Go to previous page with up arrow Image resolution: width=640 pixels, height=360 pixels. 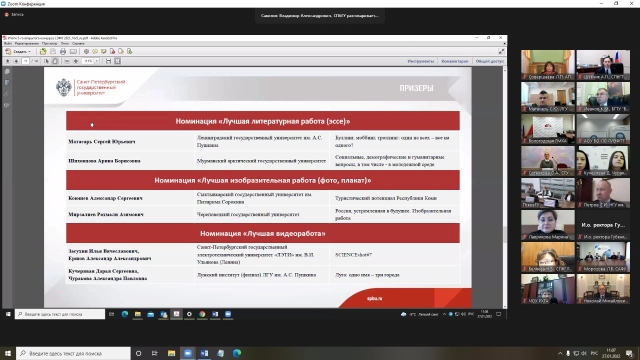pos(7,61)
